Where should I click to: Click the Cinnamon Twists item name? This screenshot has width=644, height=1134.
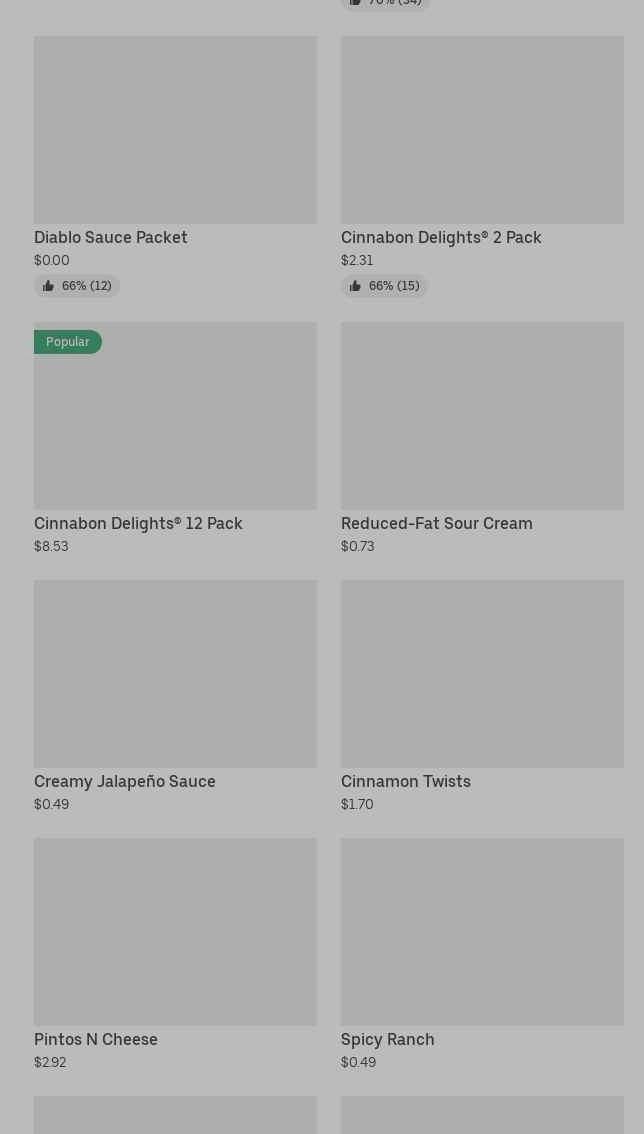pyautogui.click(x=405, y=782)
